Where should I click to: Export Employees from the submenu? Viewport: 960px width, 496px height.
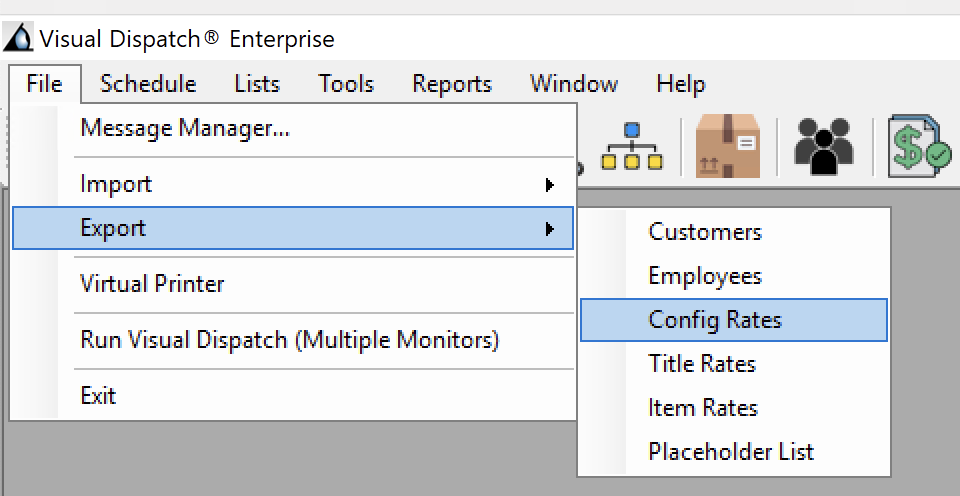click(x=733, y=276)
